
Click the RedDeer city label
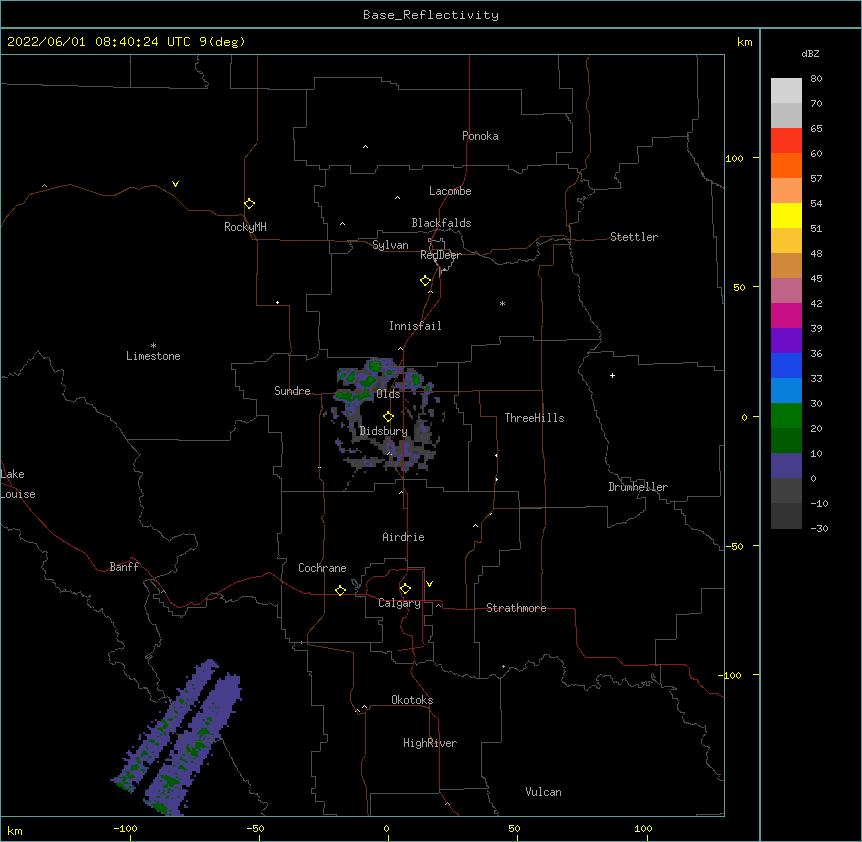(440, 255)
